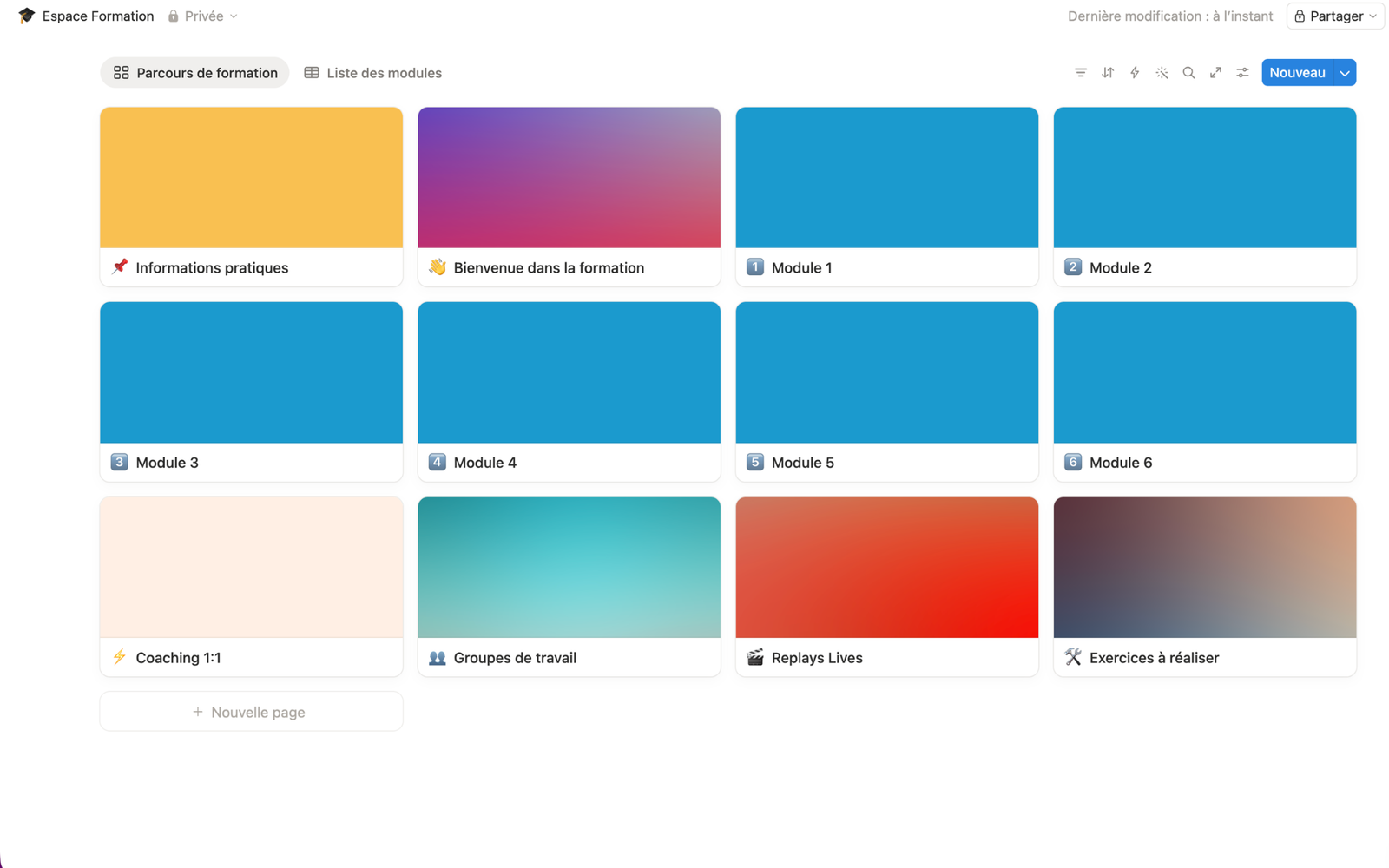
Task: Select the Parcours de formation tab
Action: (195, 73)
